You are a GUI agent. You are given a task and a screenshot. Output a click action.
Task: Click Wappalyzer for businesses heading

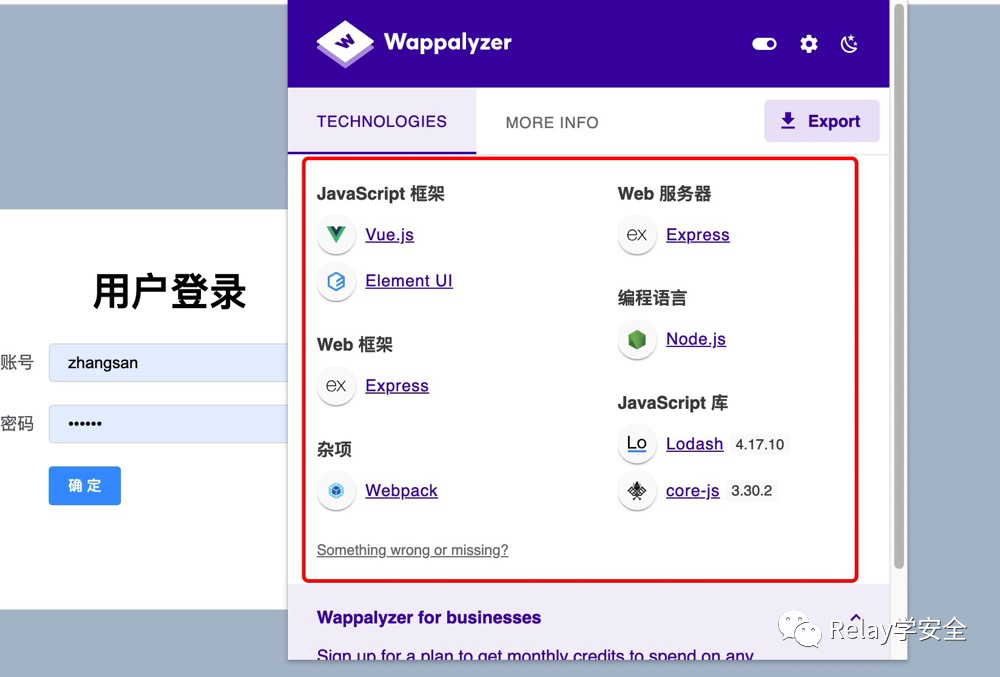pyautogui.click(x=429, y=617)
